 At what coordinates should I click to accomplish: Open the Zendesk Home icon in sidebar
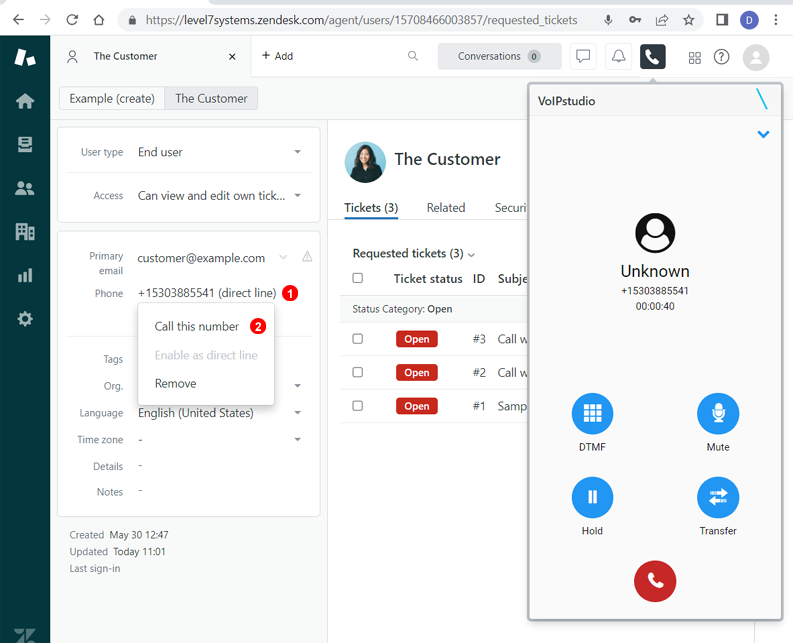[25, 101]
